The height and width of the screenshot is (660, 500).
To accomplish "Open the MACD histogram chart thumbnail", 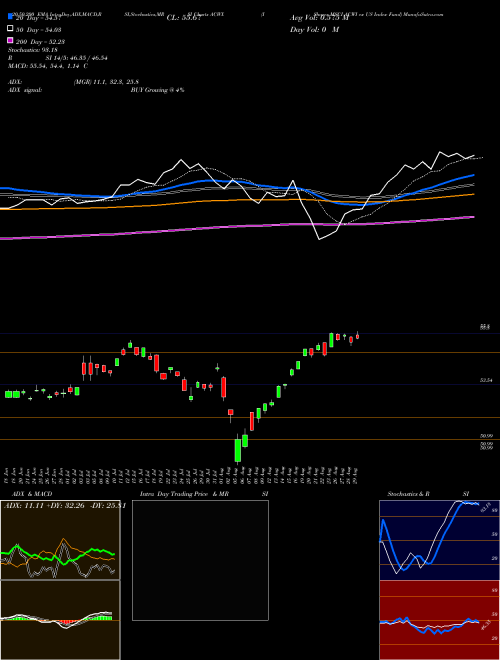I will point(60,620).
